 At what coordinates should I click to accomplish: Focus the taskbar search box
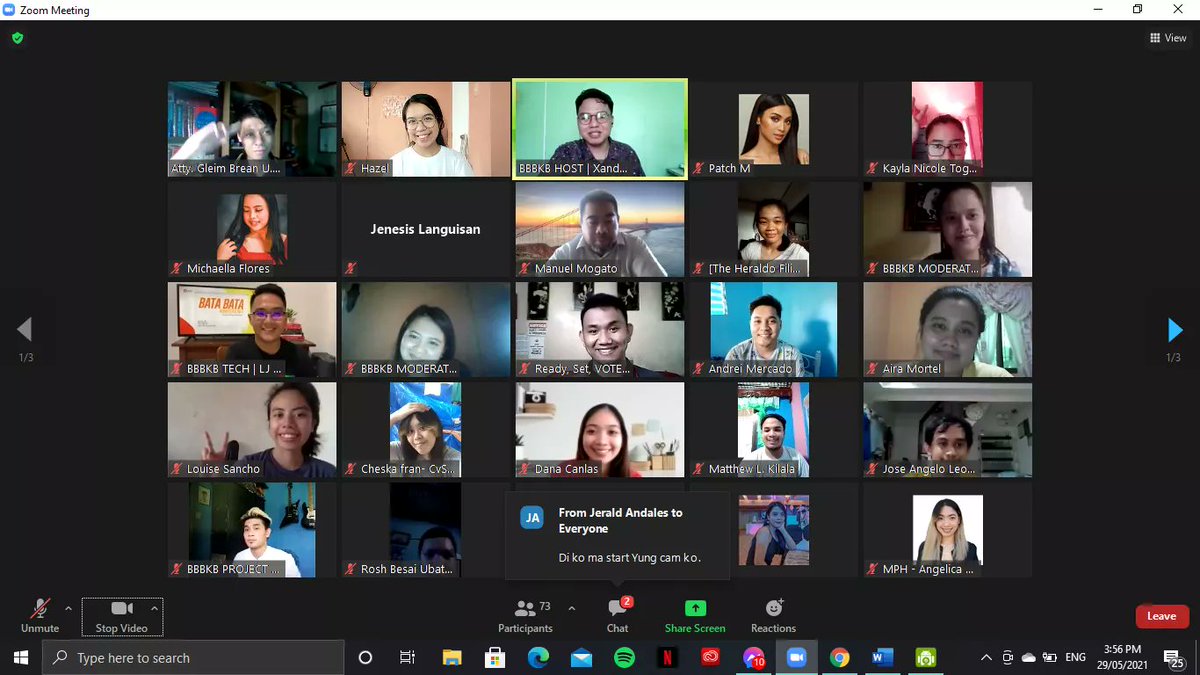(x=193, y=657)
